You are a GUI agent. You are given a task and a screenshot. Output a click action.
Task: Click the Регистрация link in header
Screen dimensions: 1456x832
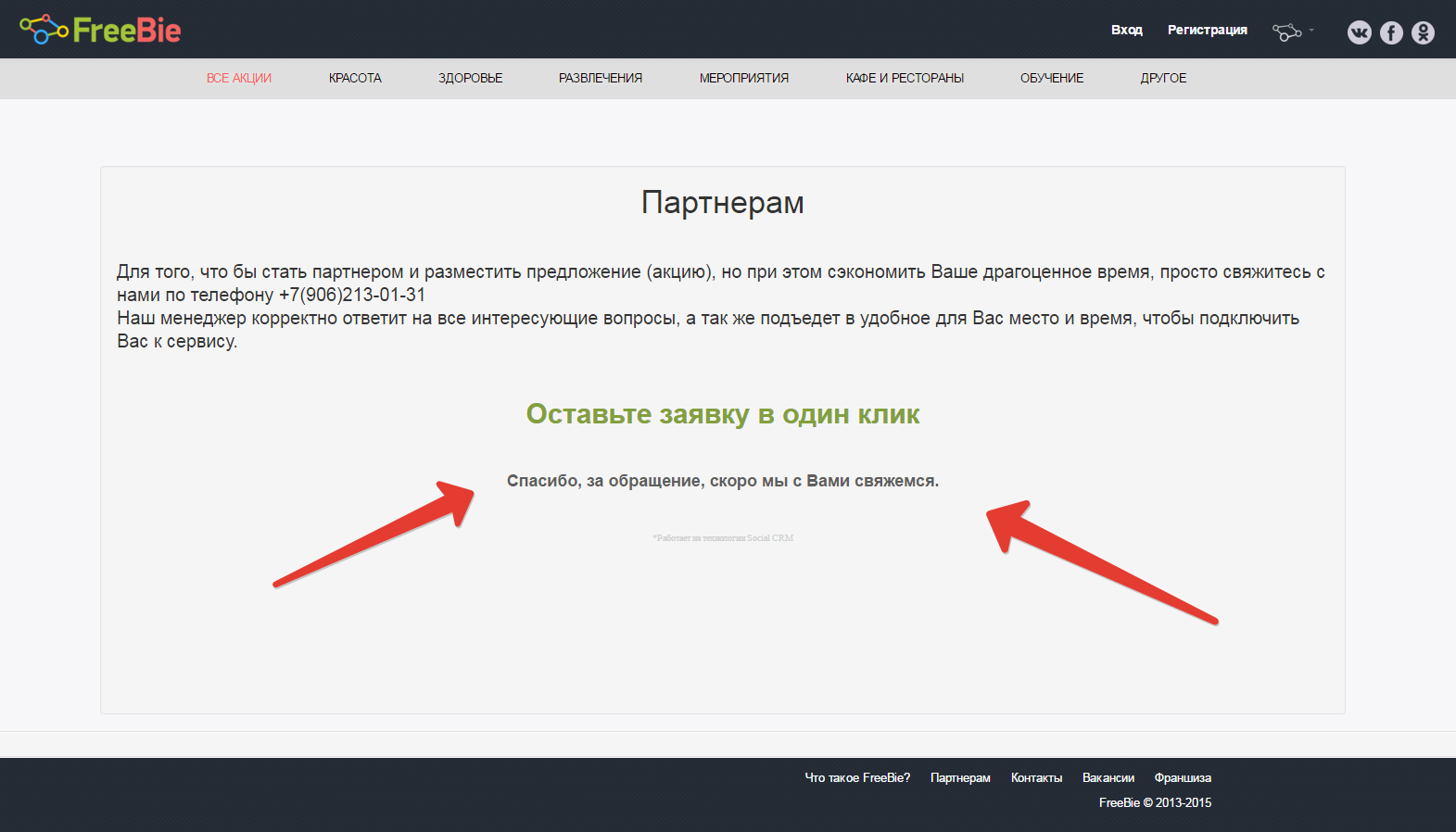point(1207,30)
